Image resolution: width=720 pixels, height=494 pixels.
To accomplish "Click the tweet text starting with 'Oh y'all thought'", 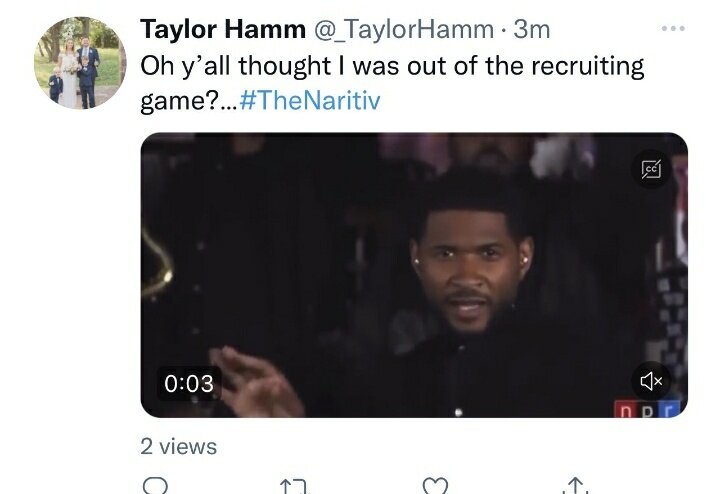I will coord(392,67).
